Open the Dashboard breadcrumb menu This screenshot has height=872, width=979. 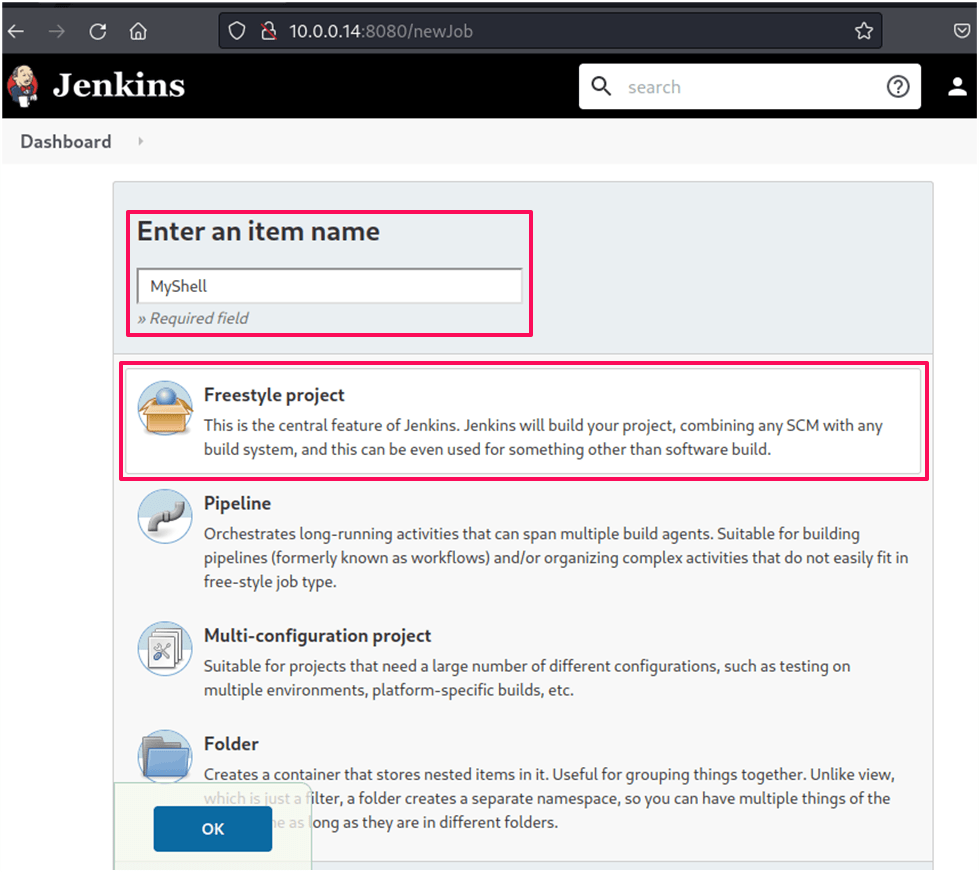pyautogui.click(x=65, y=141)
